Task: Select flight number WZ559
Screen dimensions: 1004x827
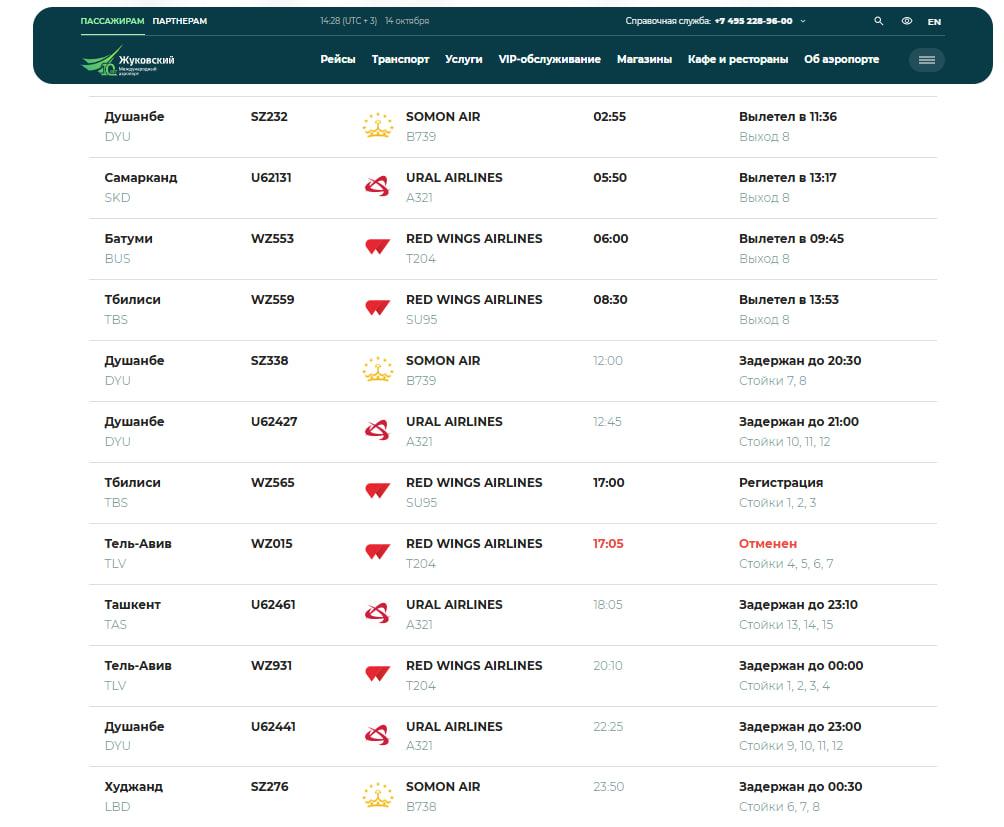Action: click(272, 300)
